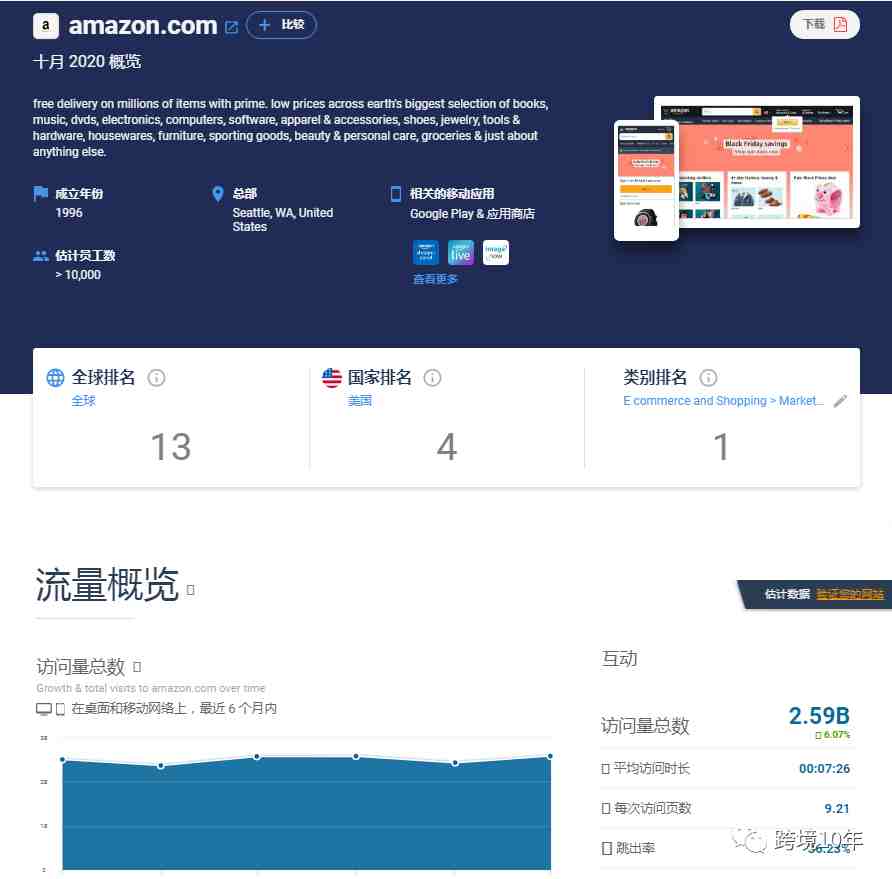Image resolution: width=892 pixels, height=879 pixels.
Task: Click average visit duration 00:07:26
Action: tap(824, 769)
